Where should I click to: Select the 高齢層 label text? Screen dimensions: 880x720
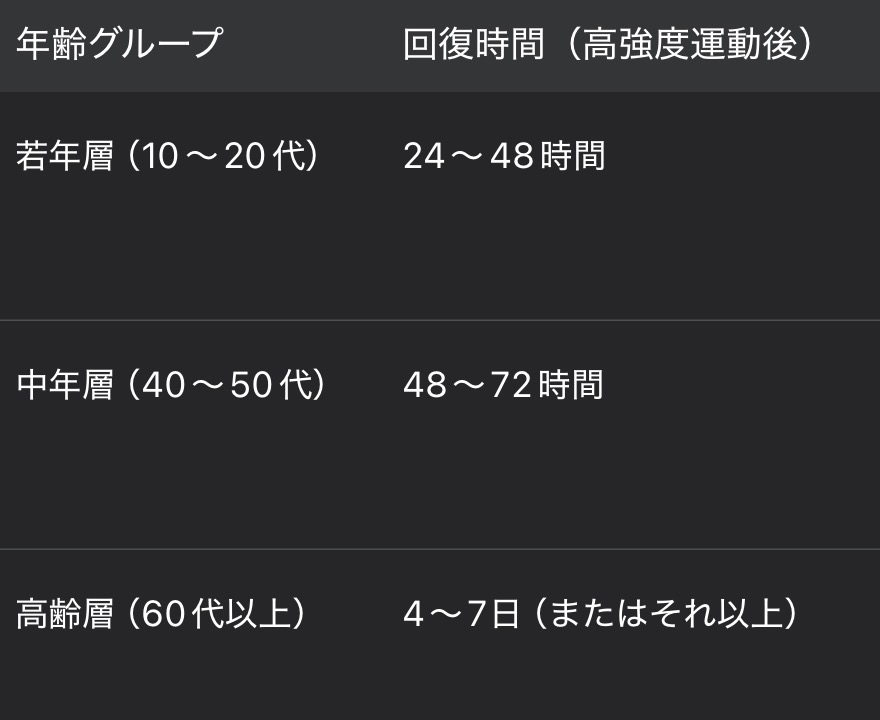click(x=65, y=614)
